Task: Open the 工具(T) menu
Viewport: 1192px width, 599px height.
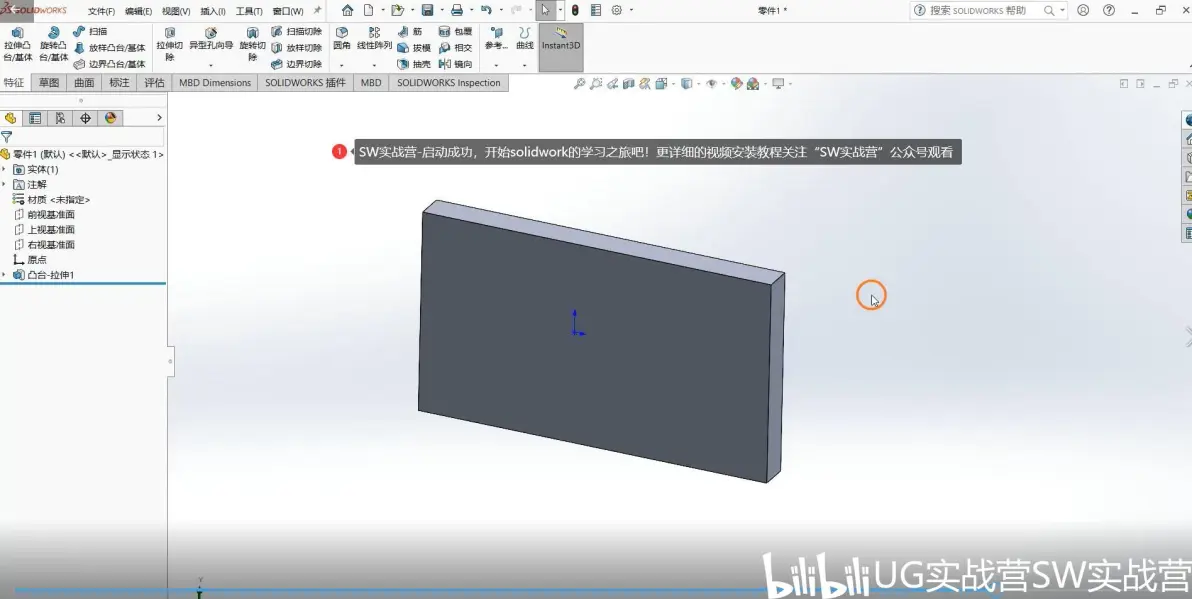Action: tap(249, 11)
